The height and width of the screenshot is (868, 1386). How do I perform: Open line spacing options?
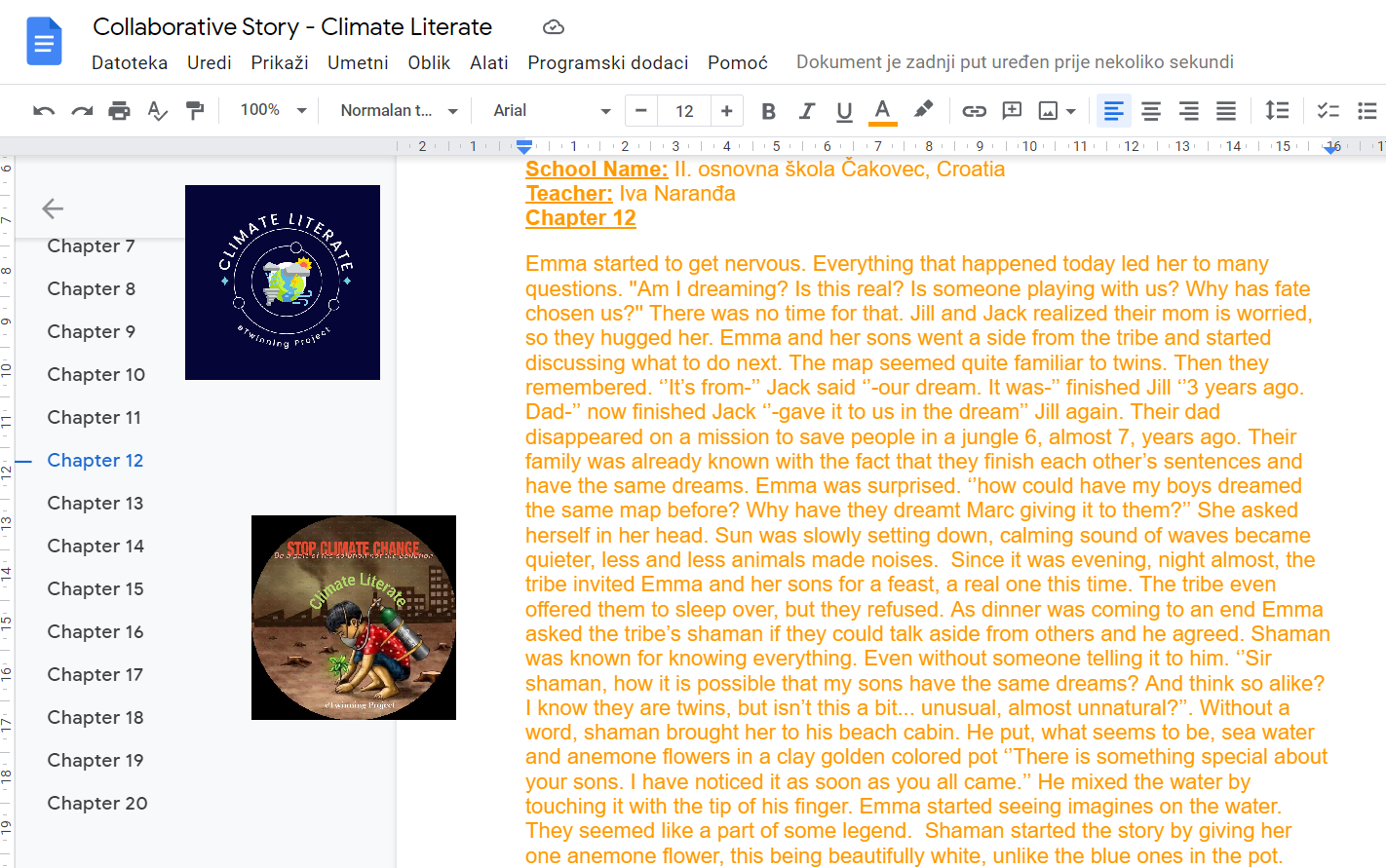pyautogui.click(x=1277, y=111)
